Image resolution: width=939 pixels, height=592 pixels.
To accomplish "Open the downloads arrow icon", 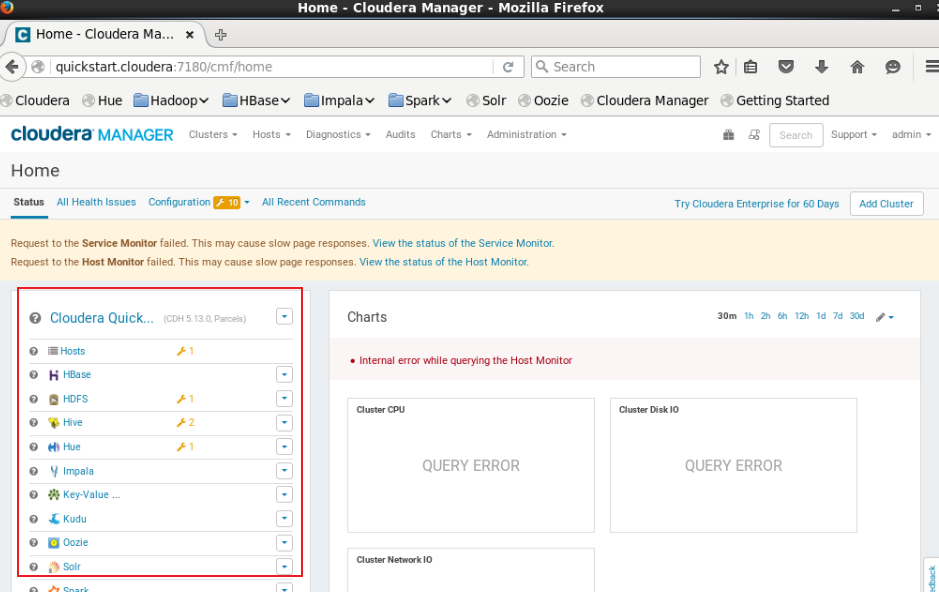I will click(x=822, y=67).
